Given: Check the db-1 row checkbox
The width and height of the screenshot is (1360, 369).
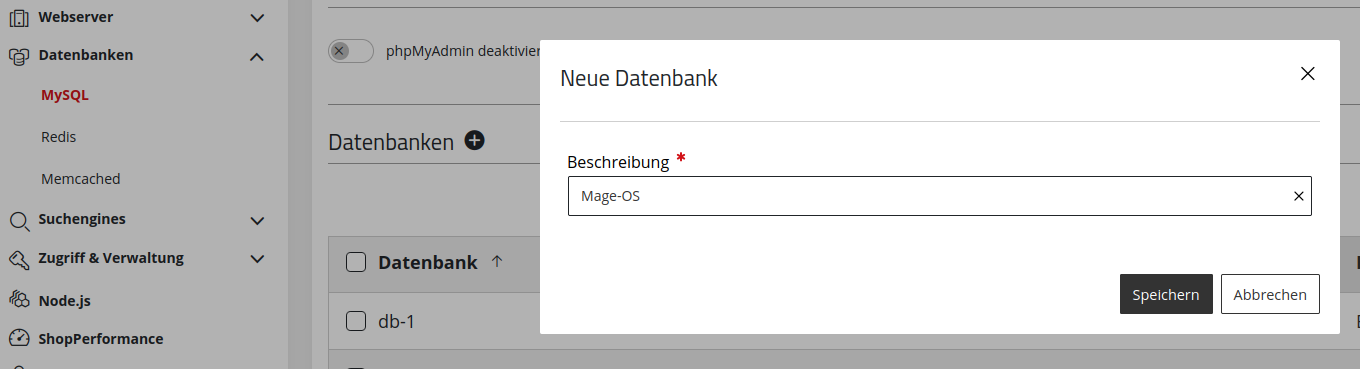Looking at the screenshot, I should (356, 321).
